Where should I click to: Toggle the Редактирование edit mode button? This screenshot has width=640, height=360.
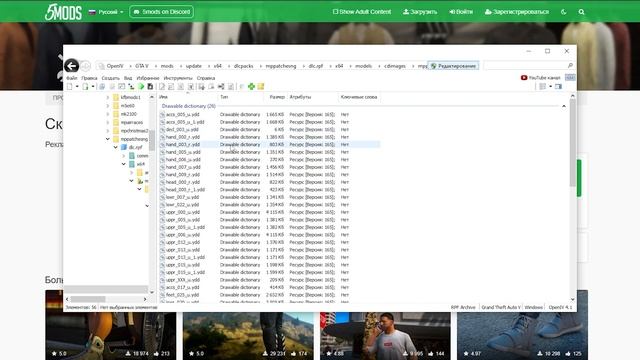point(453,66)
